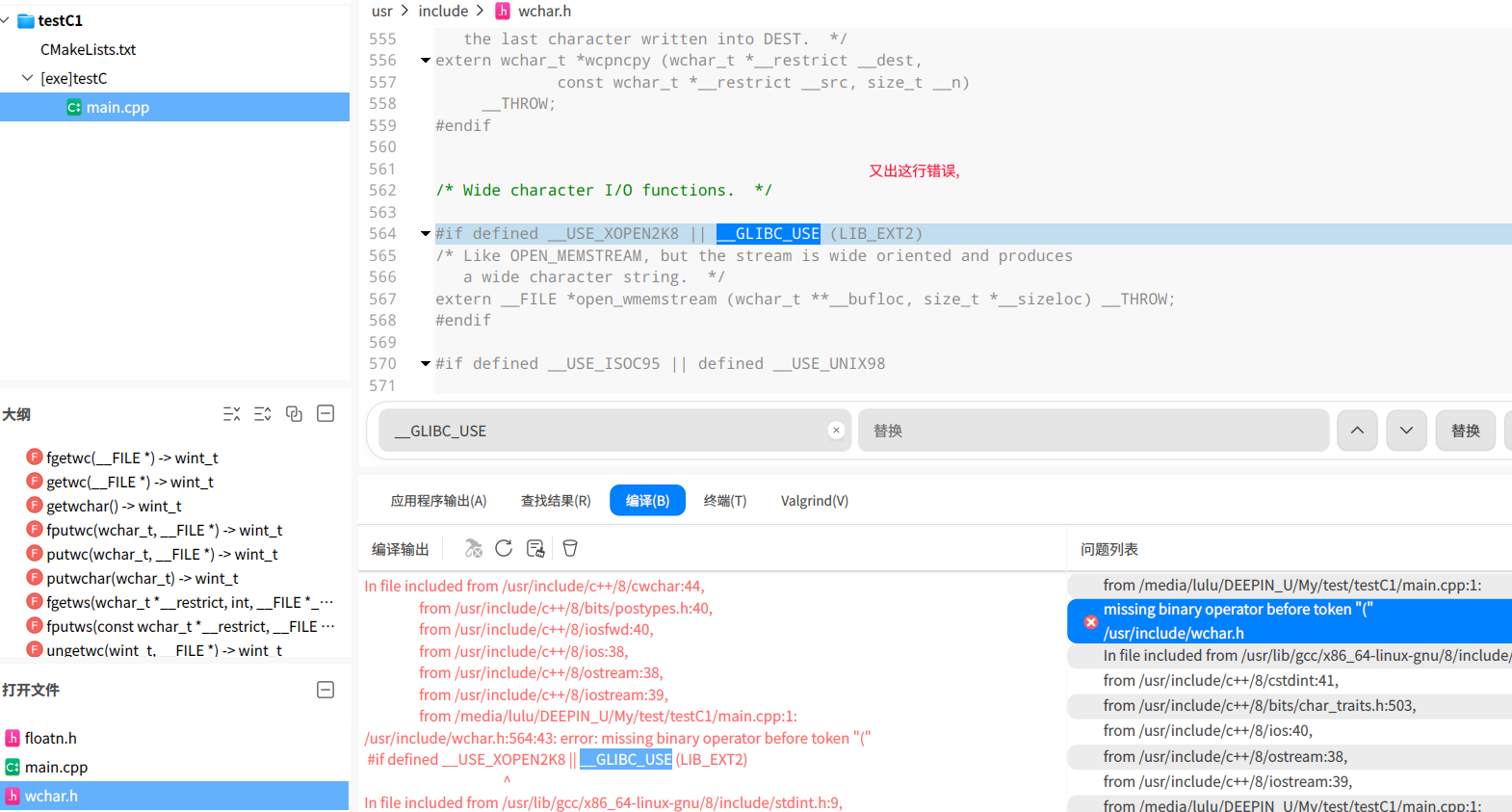Viewport: 1512px width, 812px height.
Task: Click function icon beside getwchar outline entry
Action: (x=35, y=505)
